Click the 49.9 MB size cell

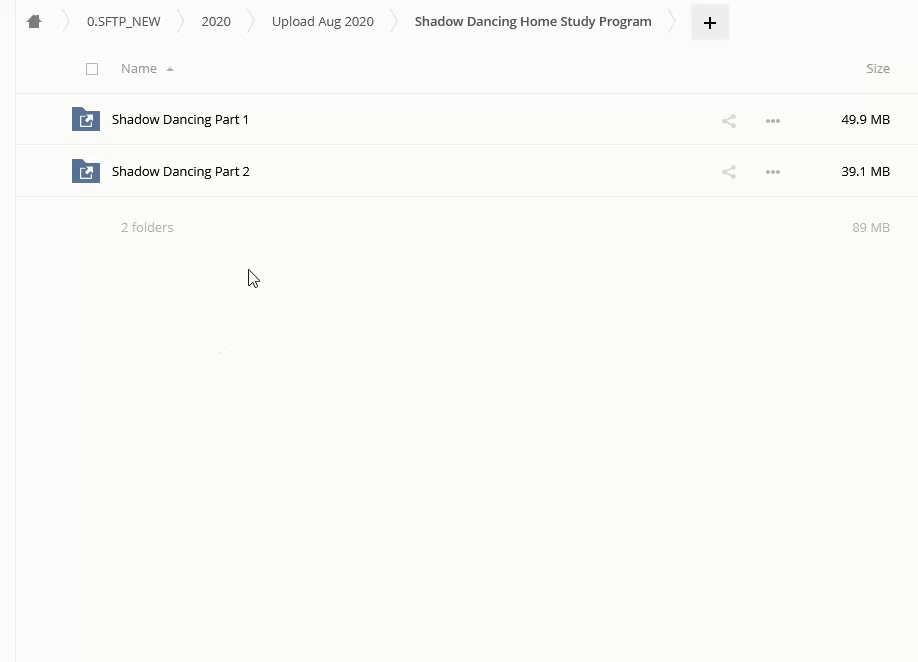865,119
